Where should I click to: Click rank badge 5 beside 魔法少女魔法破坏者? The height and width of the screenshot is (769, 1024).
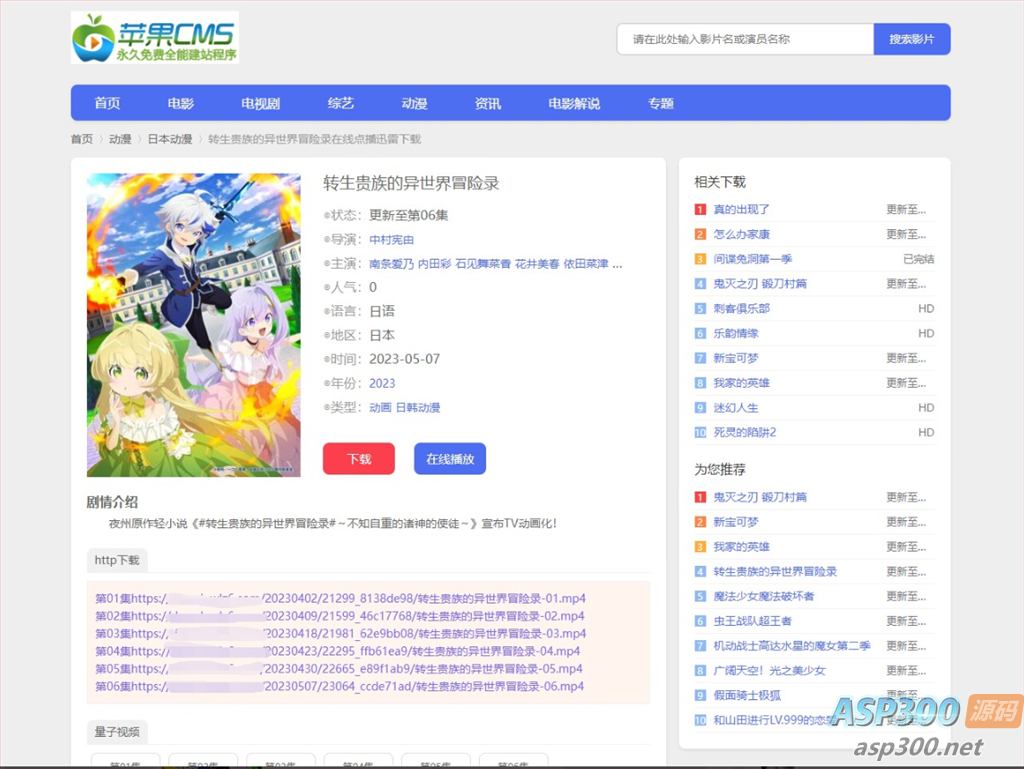point(700,597)
